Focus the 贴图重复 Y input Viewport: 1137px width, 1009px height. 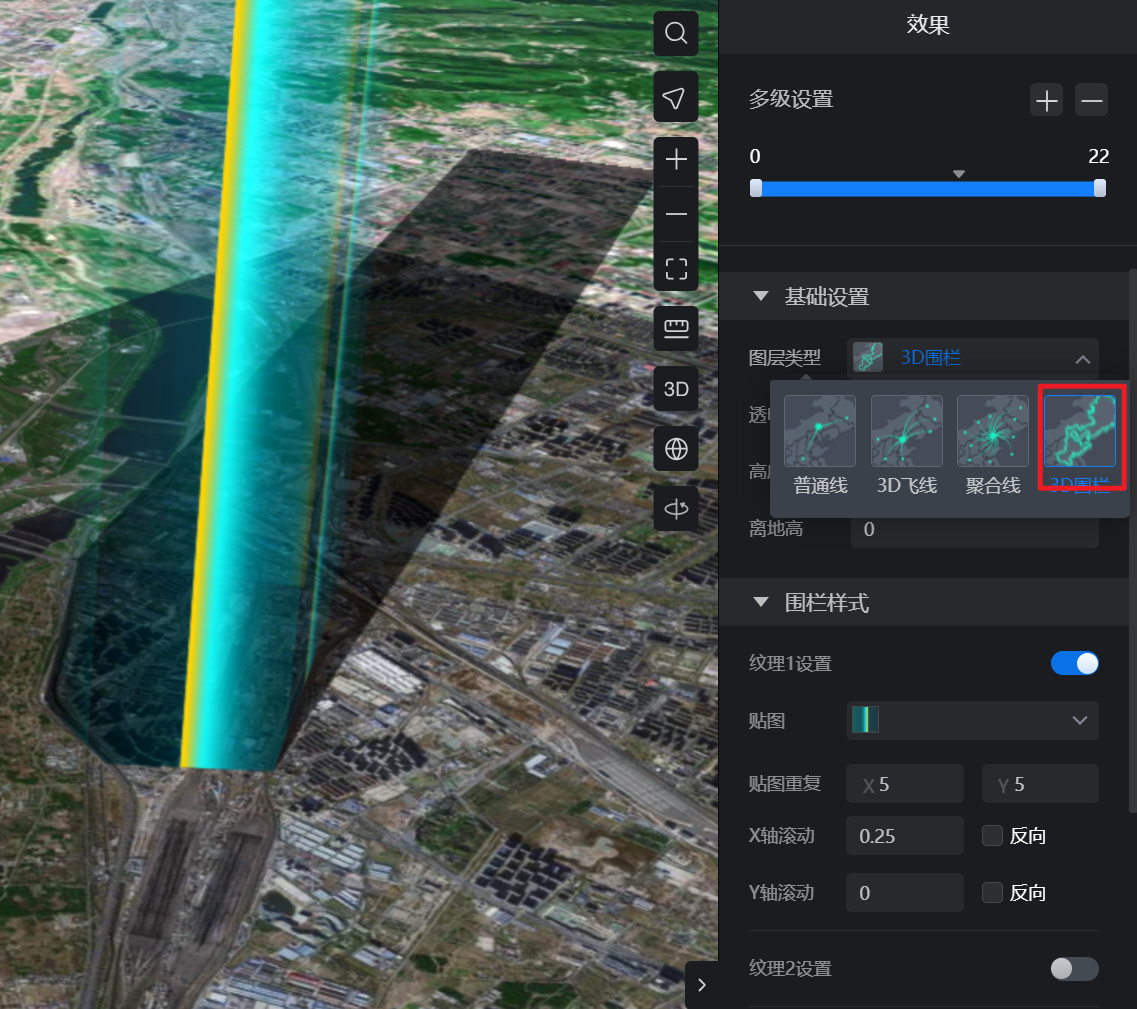(x=1041, y=784)
